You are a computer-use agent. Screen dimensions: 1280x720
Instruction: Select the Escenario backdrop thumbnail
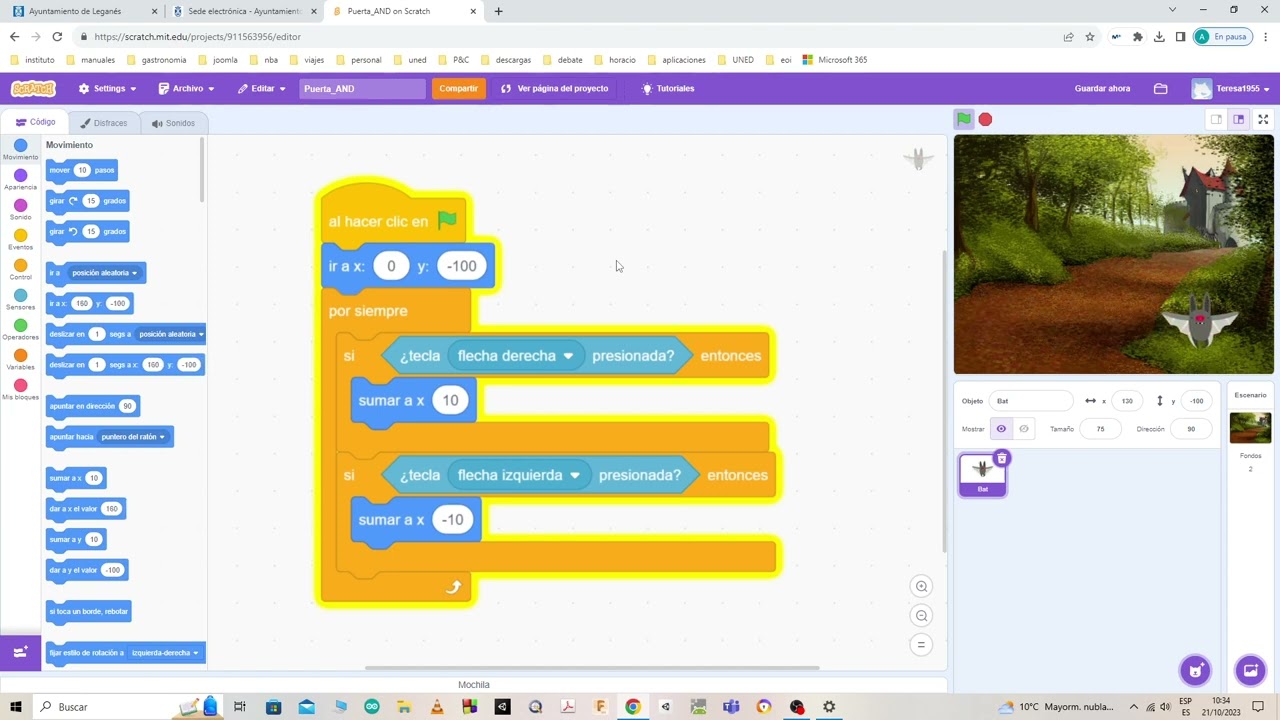1250,427
